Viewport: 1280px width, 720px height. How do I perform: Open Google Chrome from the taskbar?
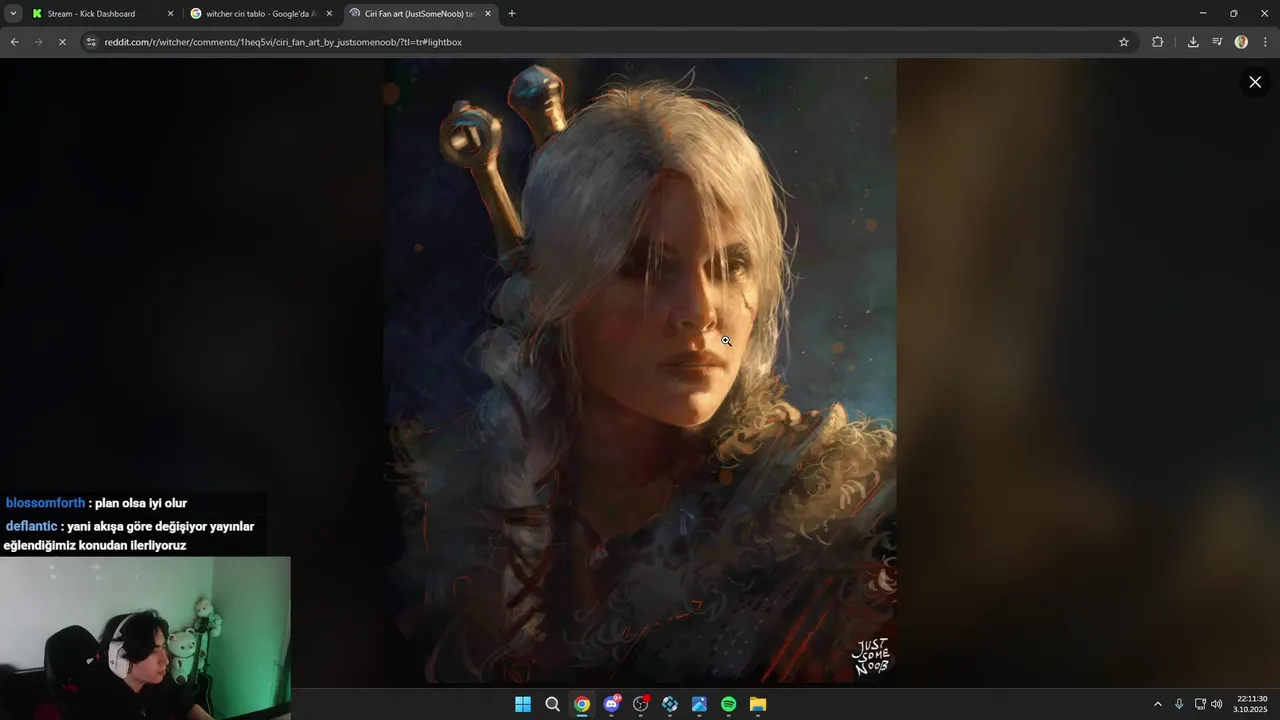click(582, 704)
